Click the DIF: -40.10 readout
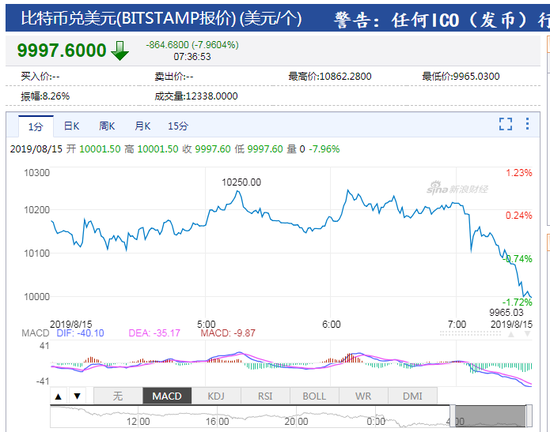This screenshot has width=550, height=432. point(80,333)
